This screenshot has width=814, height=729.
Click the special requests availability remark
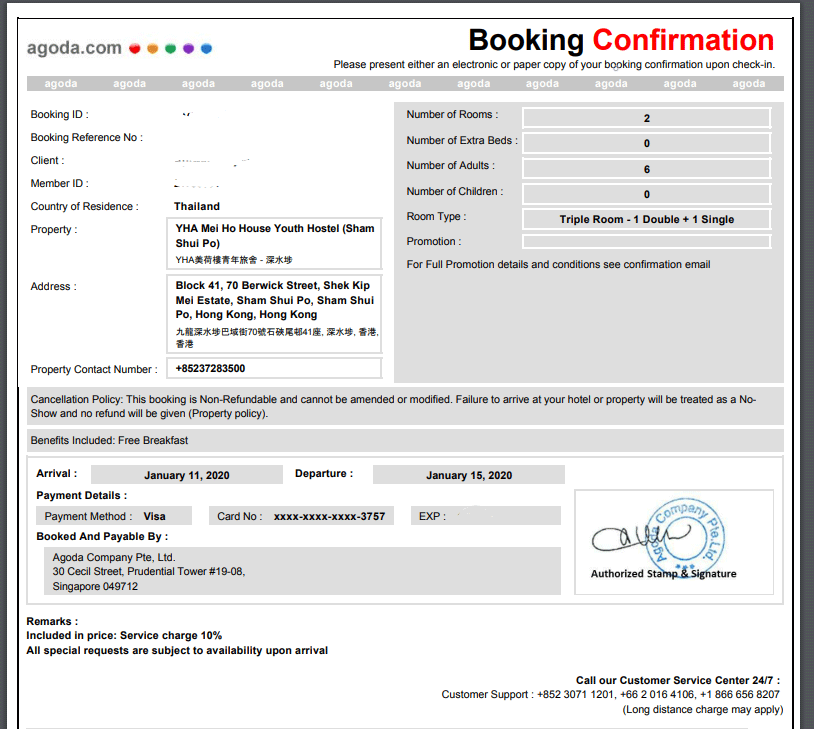[177, 651]
